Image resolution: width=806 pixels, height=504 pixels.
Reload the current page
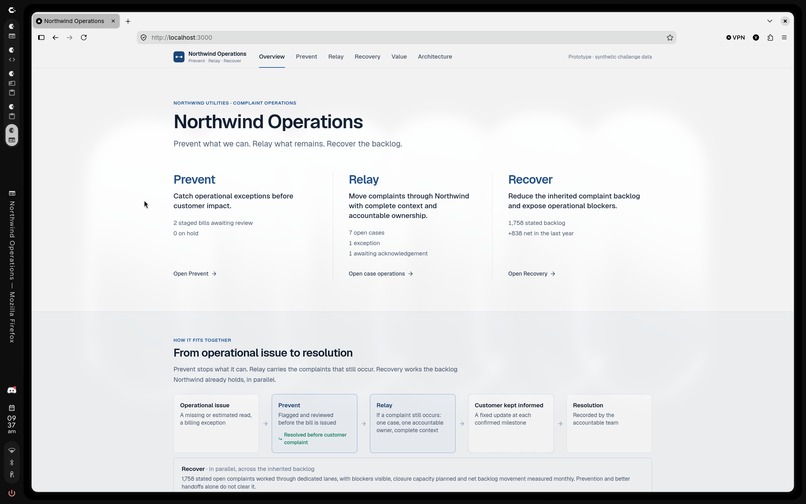click(84, 38)
